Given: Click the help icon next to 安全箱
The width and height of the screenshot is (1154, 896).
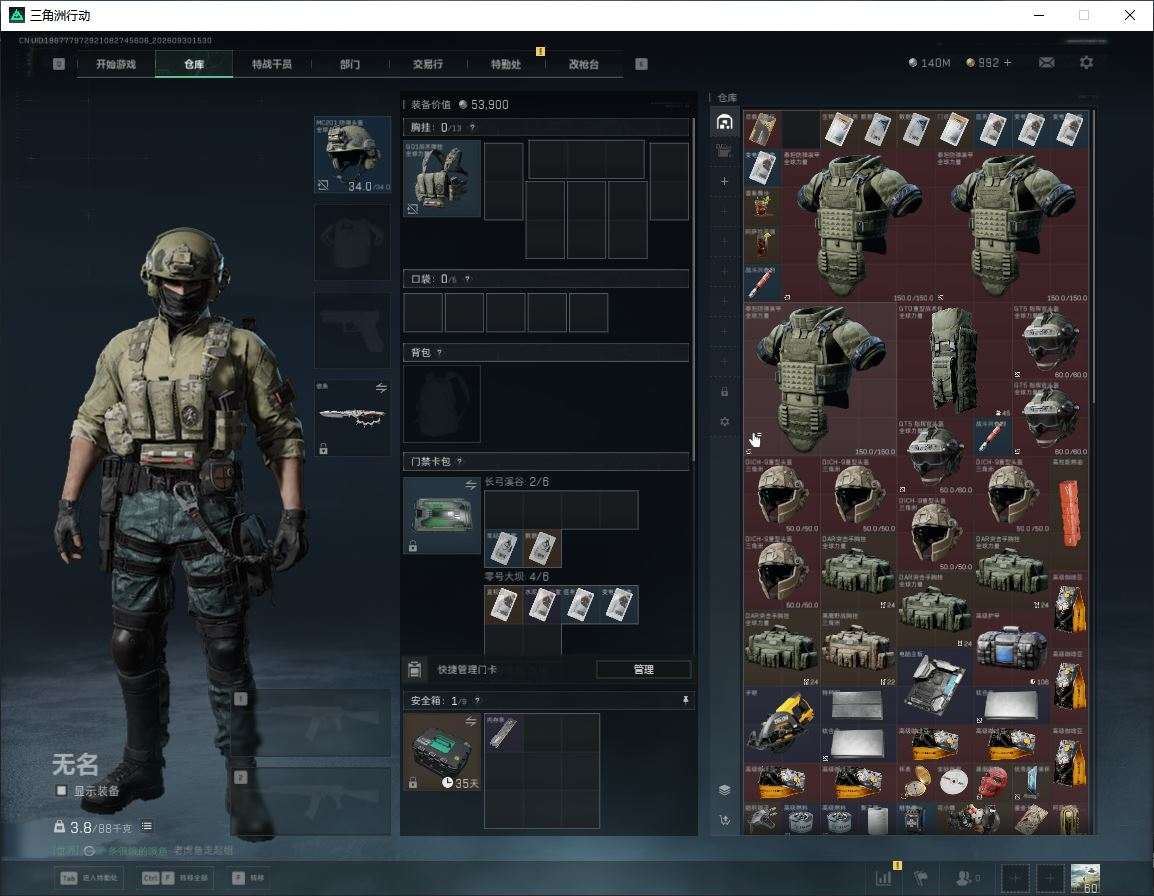Looking at the screenshot, I should (x=477, y=701).
